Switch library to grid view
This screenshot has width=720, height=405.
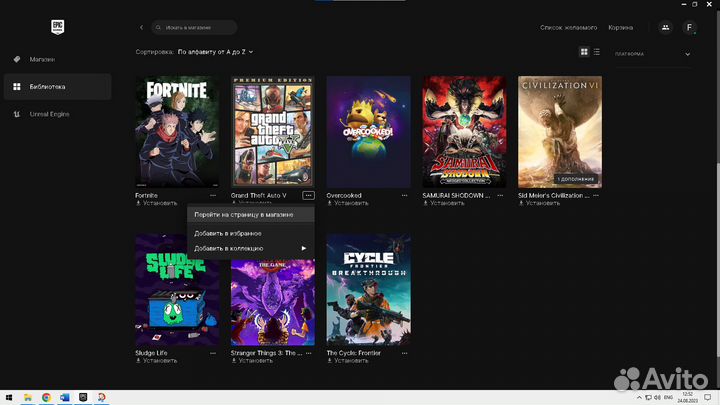(x=584, y=52)
